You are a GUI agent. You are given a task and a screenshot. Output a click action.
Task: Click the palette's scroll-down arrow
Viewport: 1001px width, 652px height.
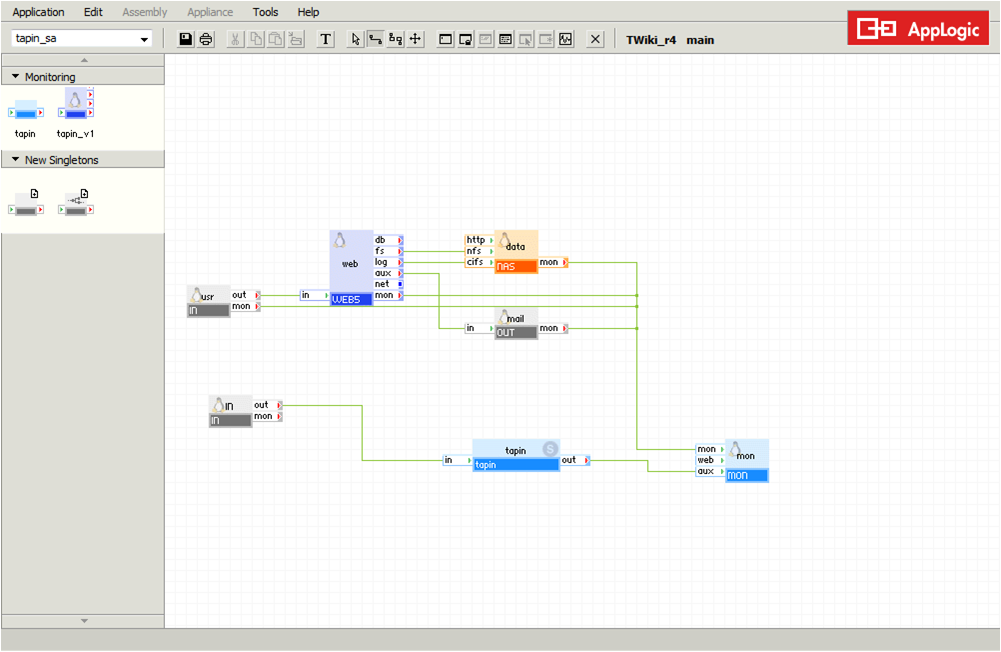click(84, 621)
